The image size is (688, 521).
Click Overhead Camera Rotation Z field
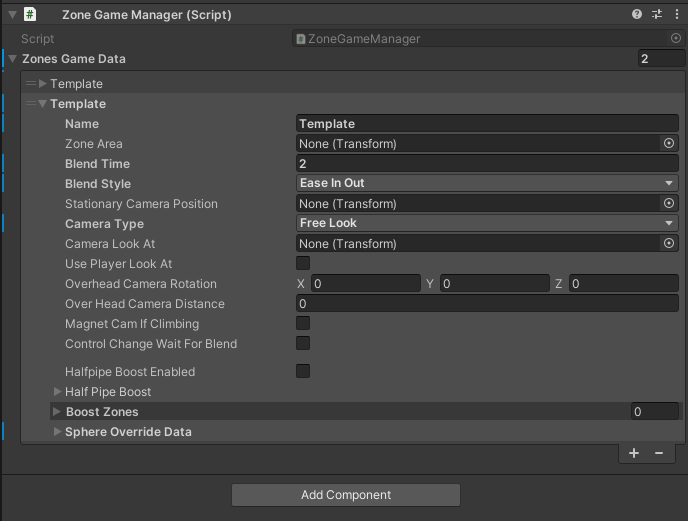pyautogui.click(x=624, y=284)
